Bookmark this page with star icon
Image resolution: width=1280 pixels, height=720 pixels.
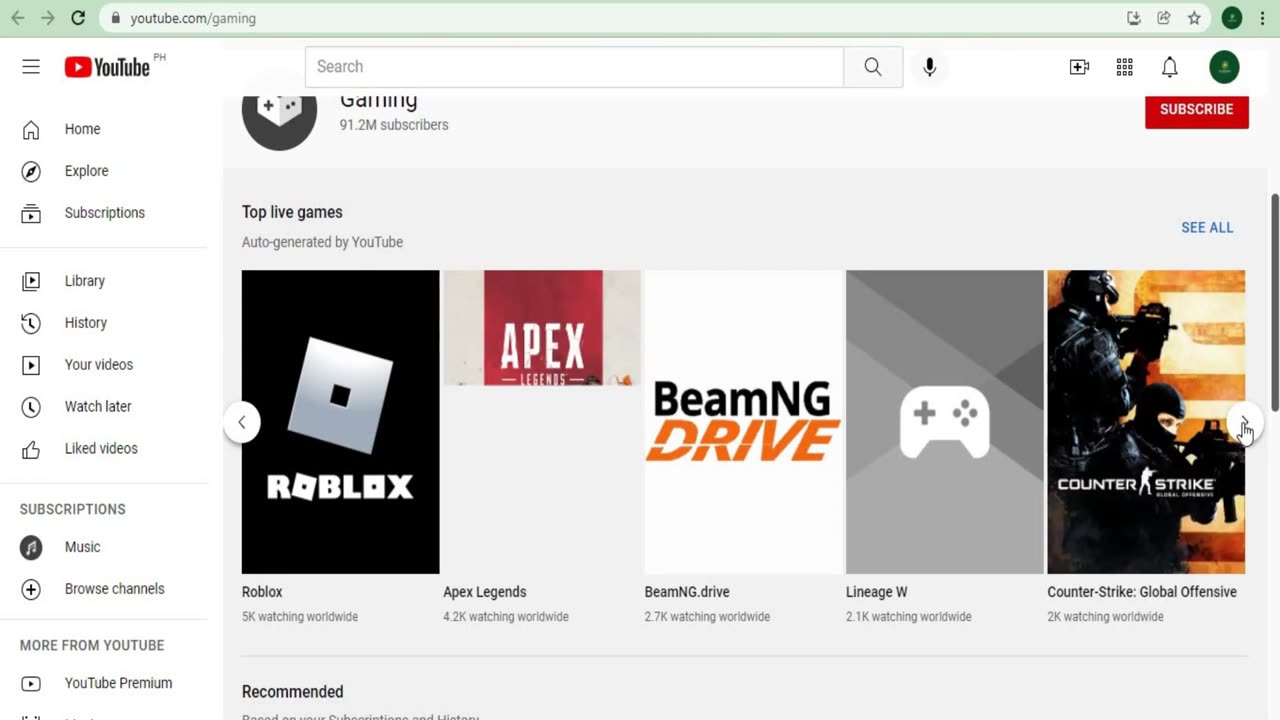tap(1194, 18)
